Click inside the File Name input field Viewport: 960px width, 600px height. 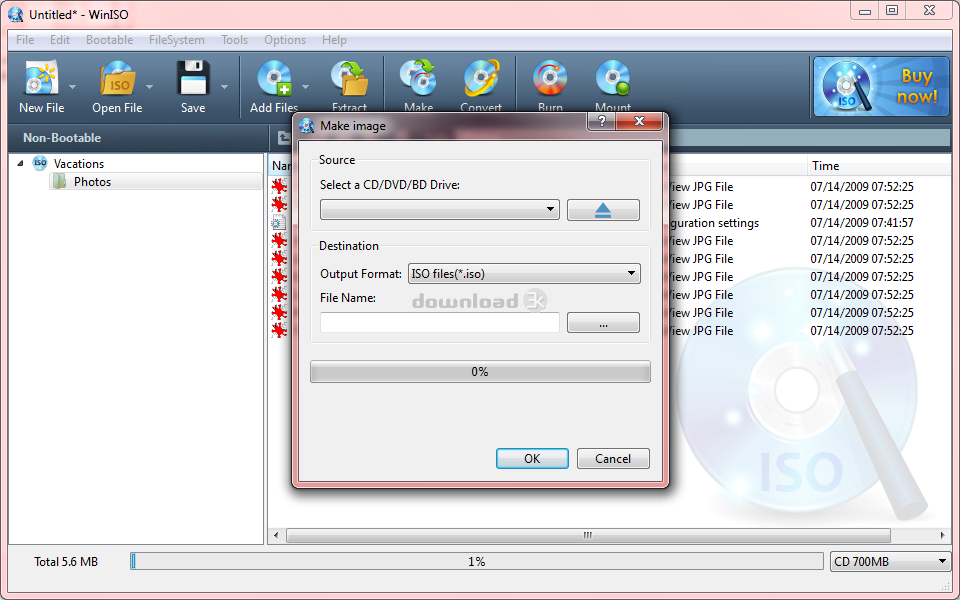(x=440, y=322)
